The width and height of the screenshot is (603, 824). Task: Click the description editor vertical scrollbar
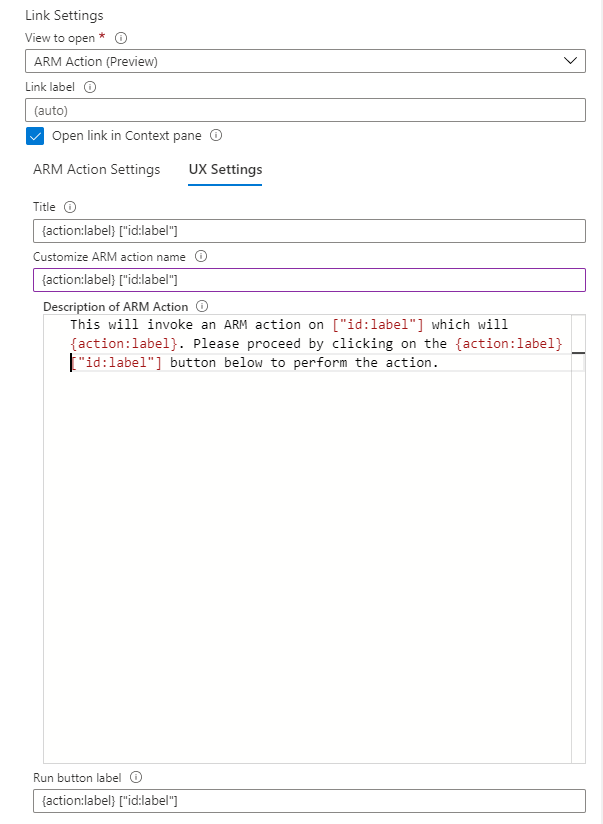[x=578, y=539]
